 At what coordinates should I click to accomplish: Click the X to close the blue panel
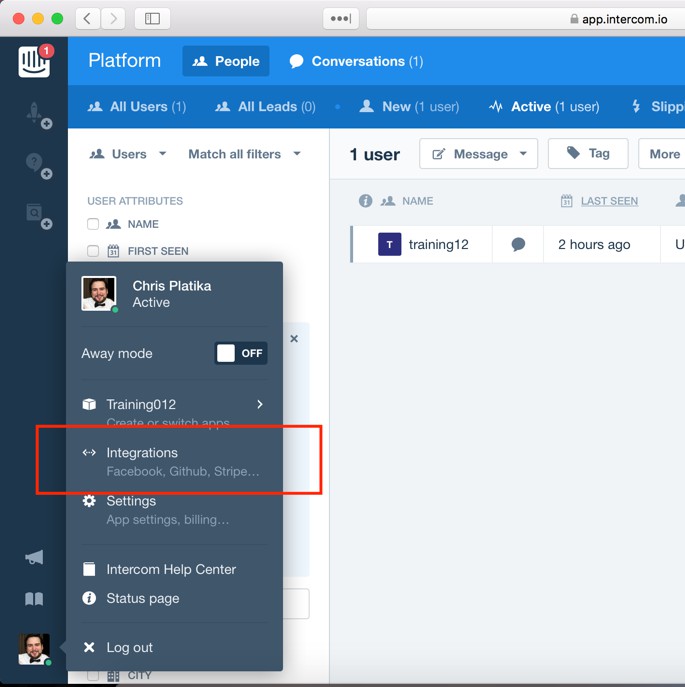point(294,339)
